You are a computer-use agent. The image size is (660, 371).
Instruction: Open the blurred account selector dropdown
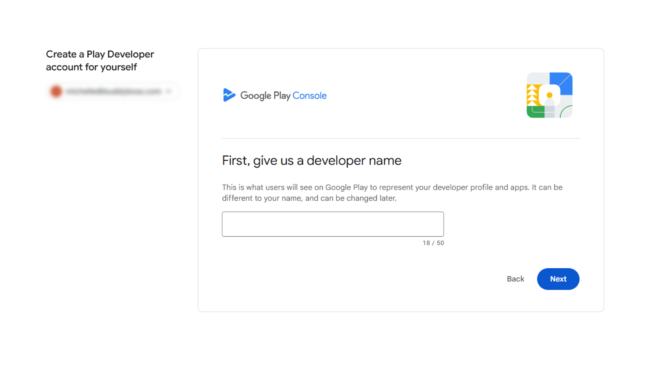pos(113,91)
